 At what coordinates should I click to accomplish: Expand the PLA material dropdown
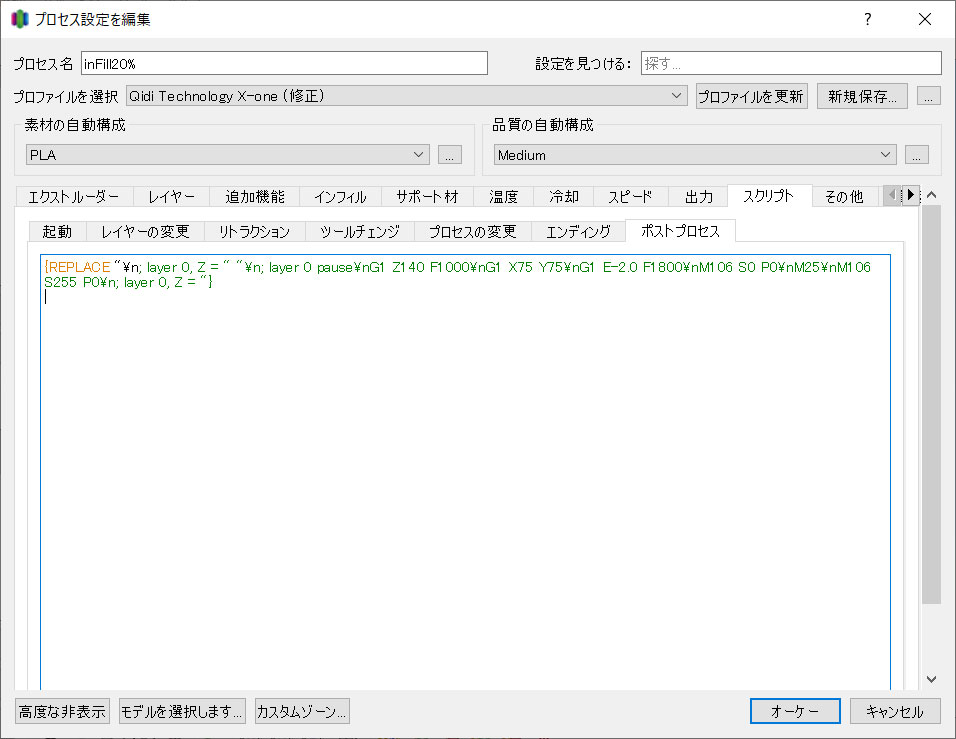click(228, 155)
